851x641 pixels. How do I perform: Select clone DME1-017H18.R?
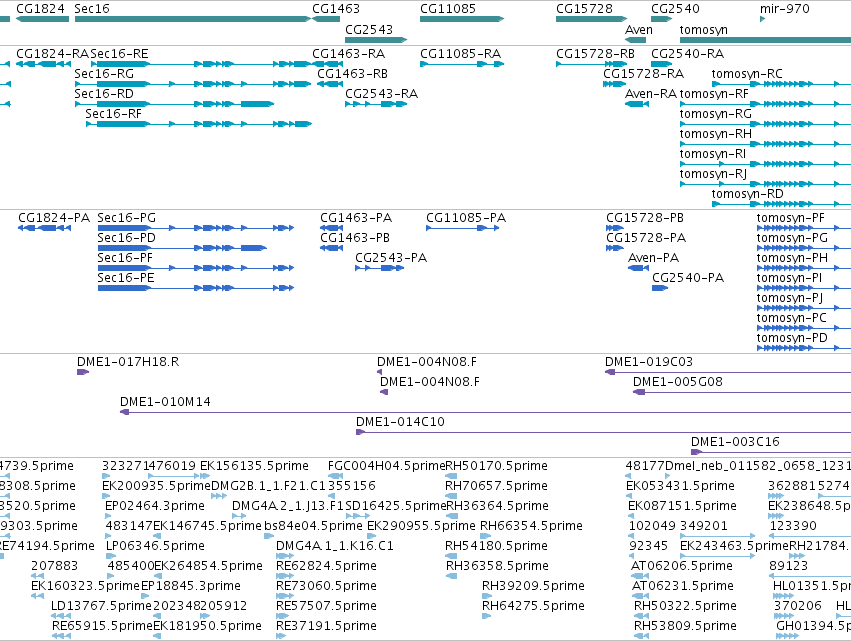click(128, 362)
